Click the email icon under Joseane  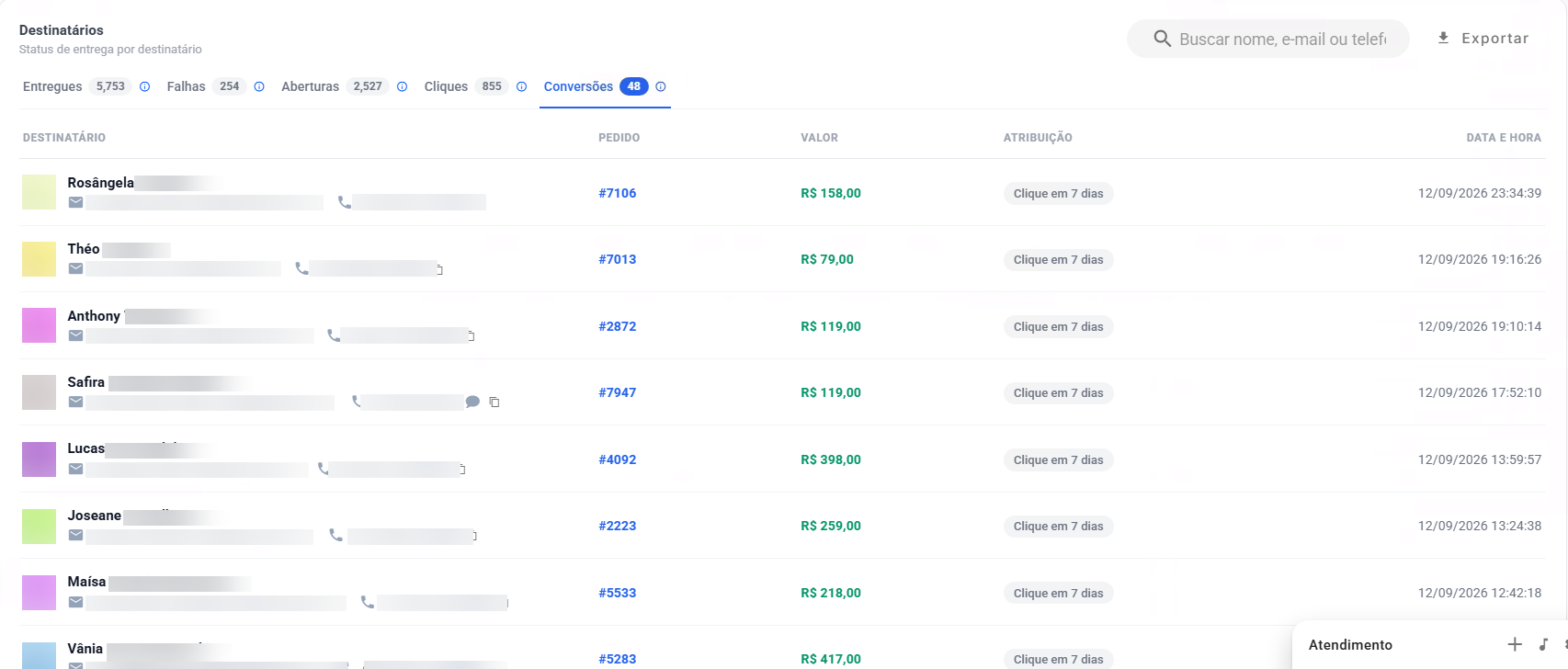tap(76, 535)
